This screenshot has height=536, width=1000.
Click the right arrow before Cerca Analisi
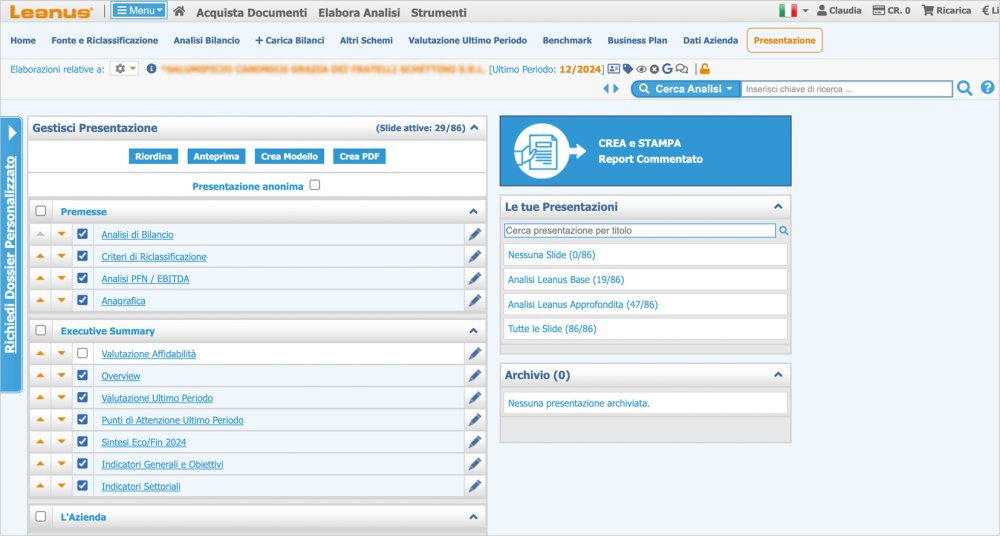point(615,89)
